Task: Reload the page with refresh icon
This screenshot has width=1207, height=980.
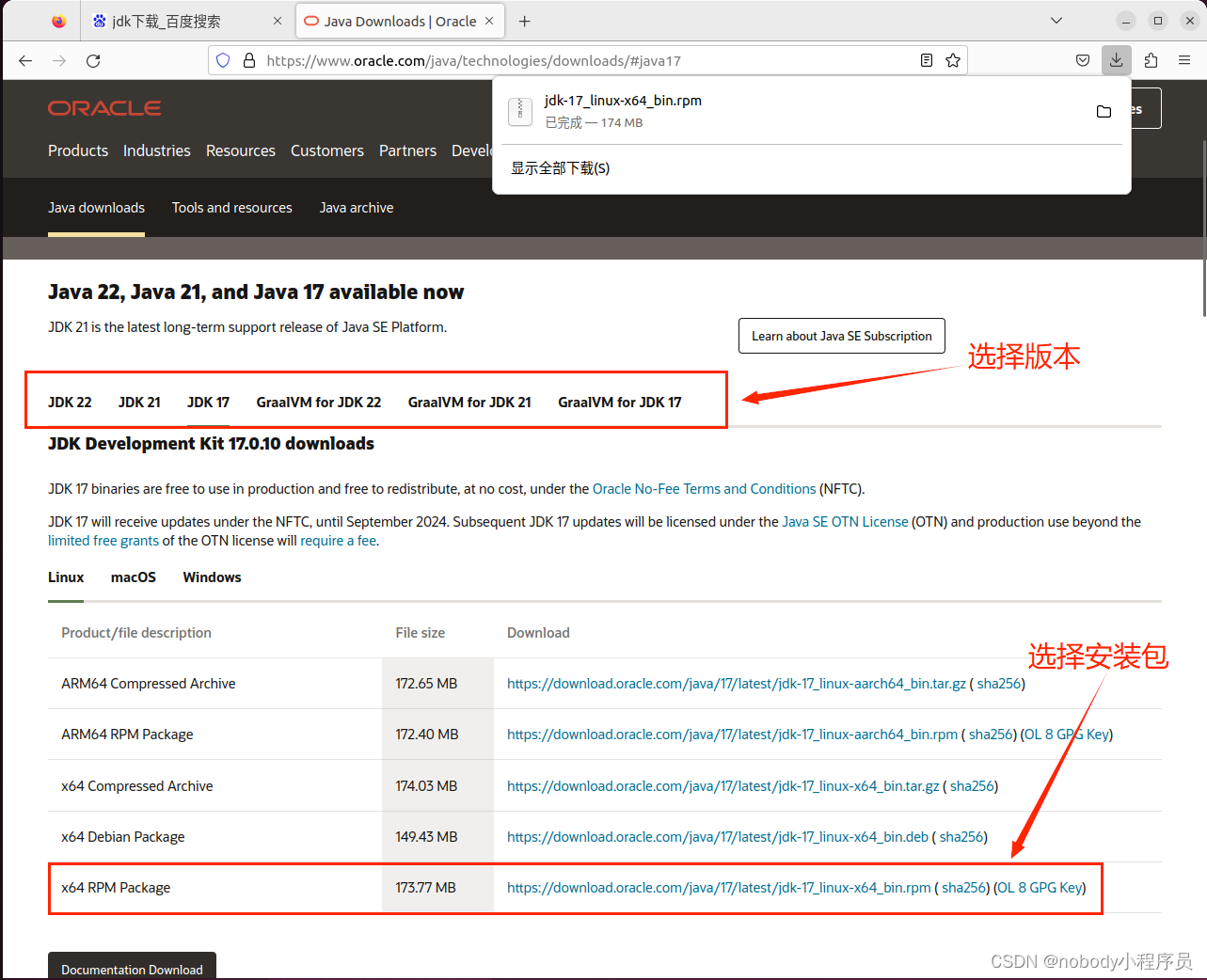Action: pyautogui.click(x=93, y=60)
